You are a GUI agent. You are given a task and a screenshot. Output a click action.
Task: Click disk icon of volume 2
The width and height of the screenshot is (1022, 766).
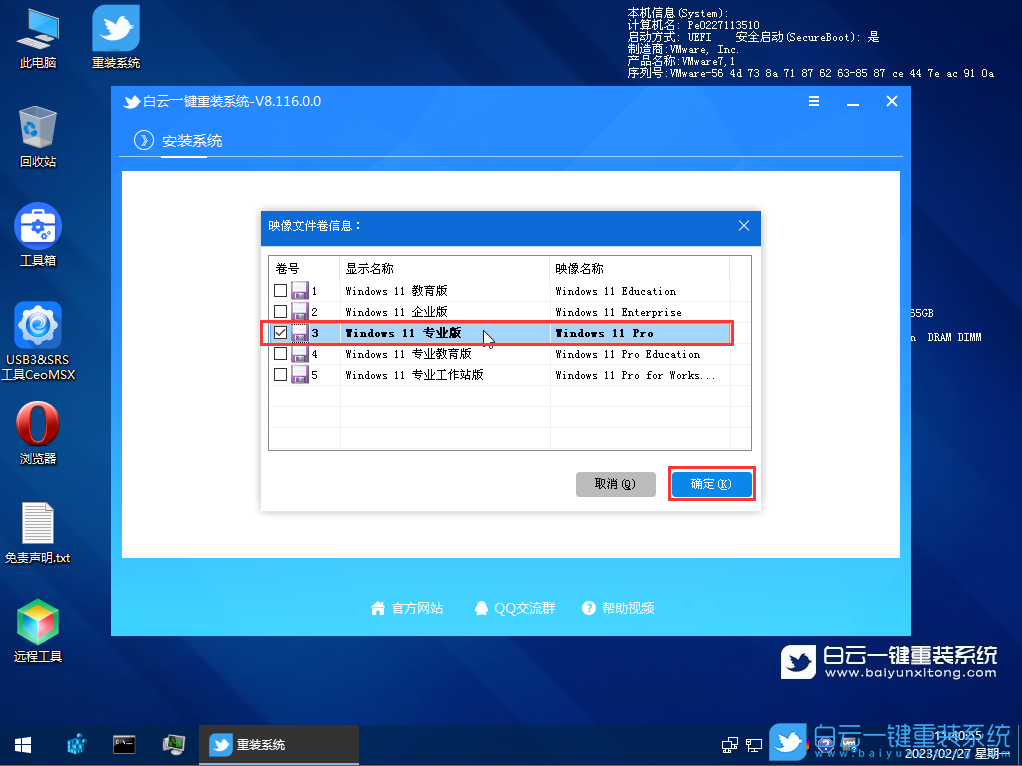(299, 312)
